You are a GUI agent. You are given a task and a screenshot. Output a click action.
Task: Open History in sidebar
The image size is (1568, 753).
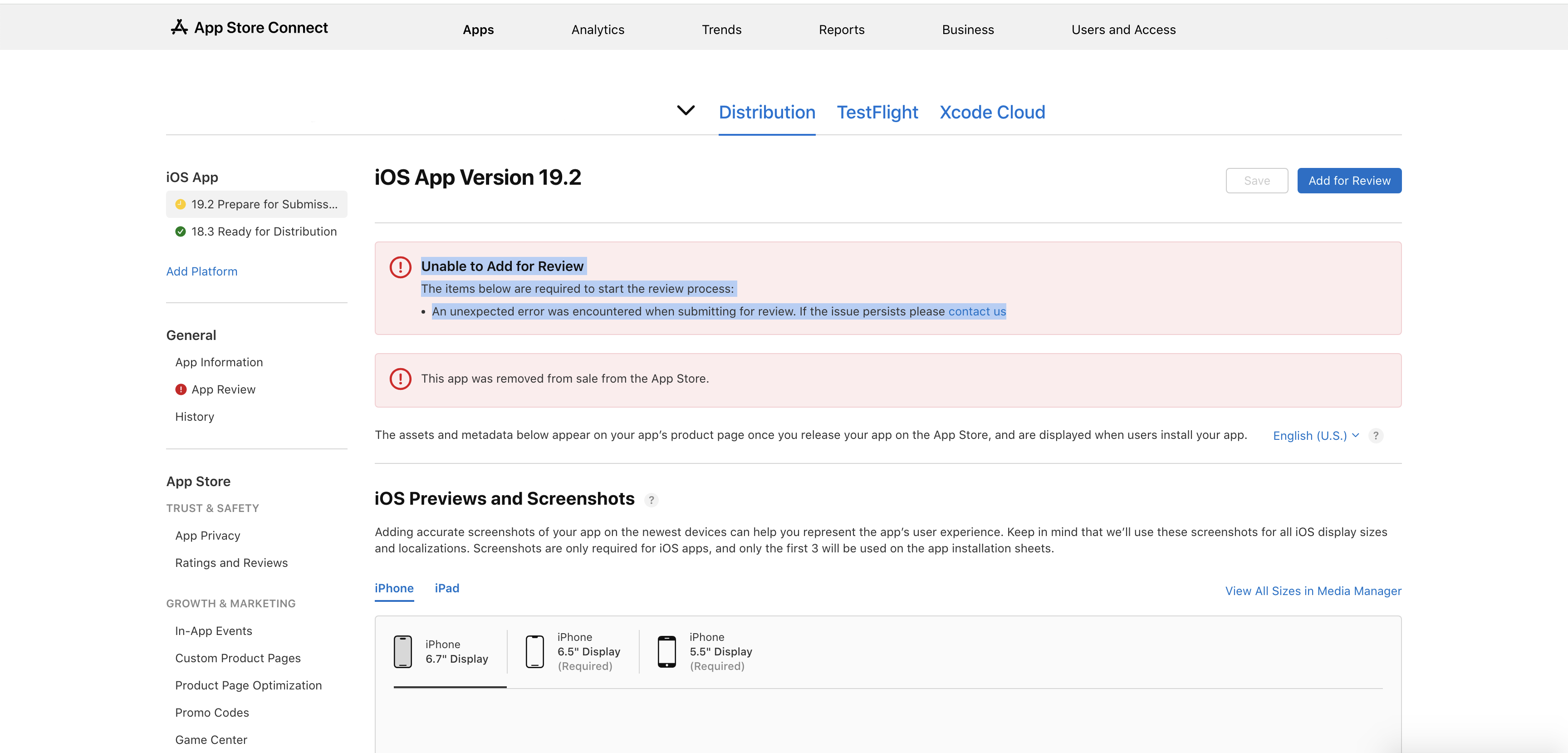click(x=195, y=417)
